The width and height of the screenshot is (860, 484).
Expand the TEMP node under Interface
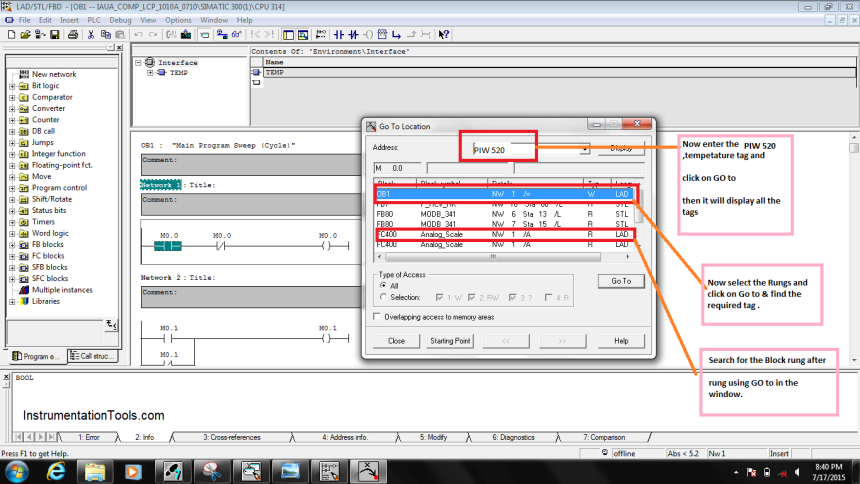(x=150, y=72)
